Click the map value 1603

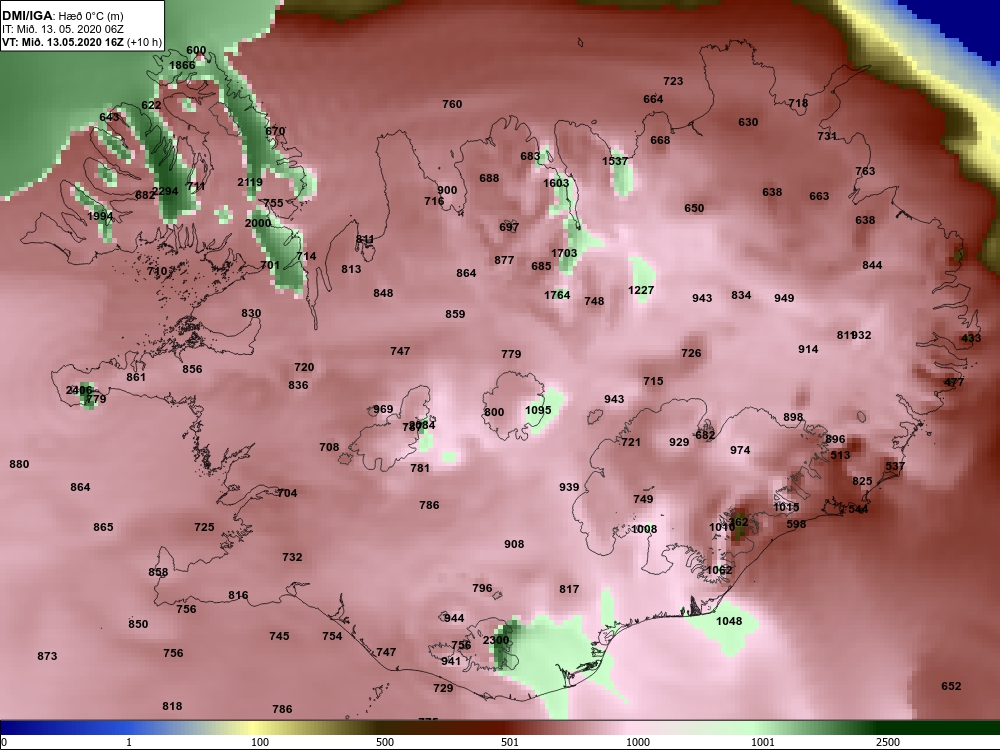click(x=556, y=183)
